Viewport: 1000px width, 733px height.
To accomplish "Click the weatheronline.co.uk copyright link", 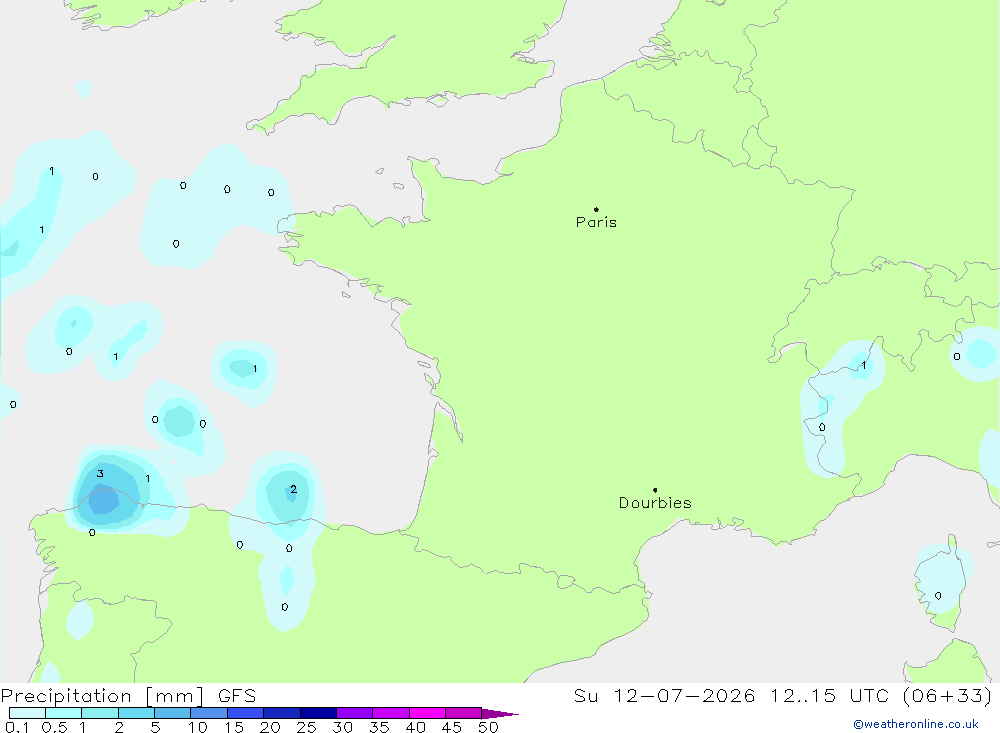I will (916, 724).
